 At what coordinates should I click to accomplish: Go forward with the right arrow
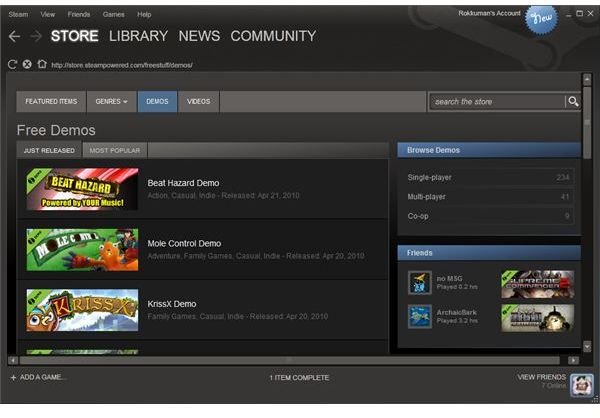pos(36,36)
